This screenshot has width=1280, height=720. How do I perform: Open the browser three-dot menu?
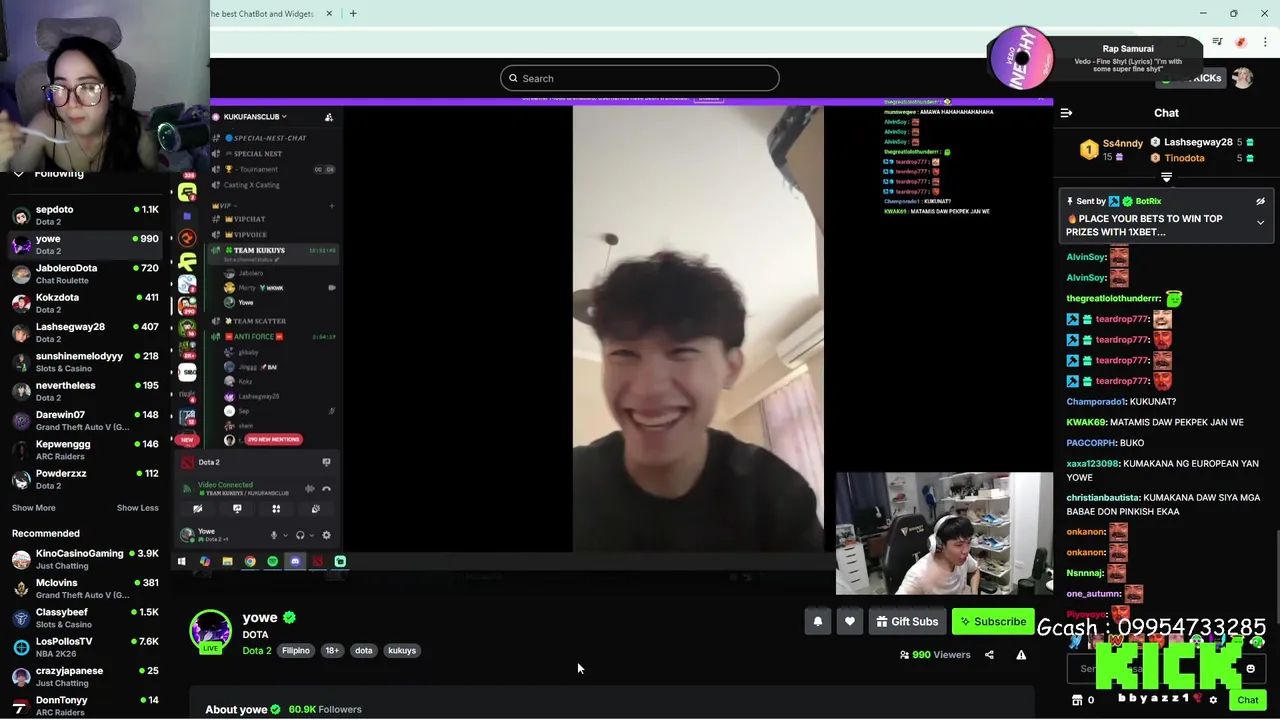[x=1265, y=42]
